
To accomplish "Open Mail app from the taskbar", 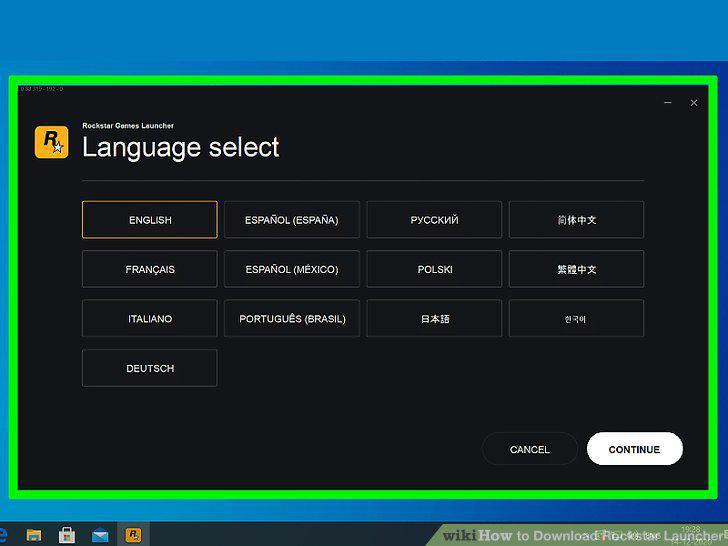I will (100, 535).
